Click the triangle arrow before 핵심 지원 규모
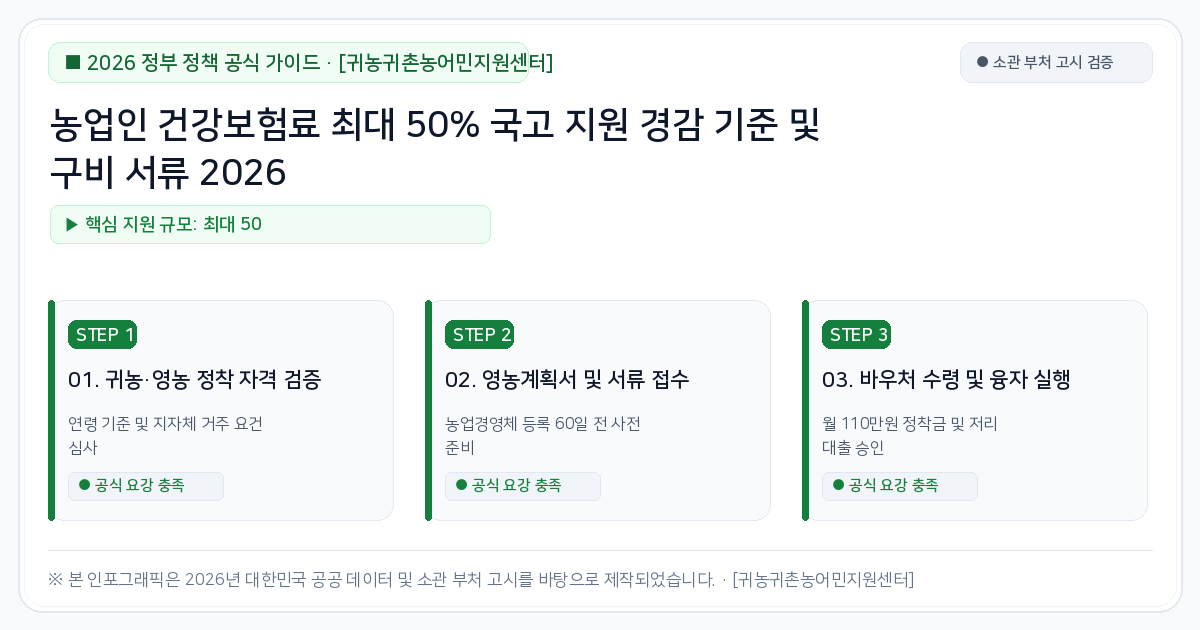 (72, 224)
